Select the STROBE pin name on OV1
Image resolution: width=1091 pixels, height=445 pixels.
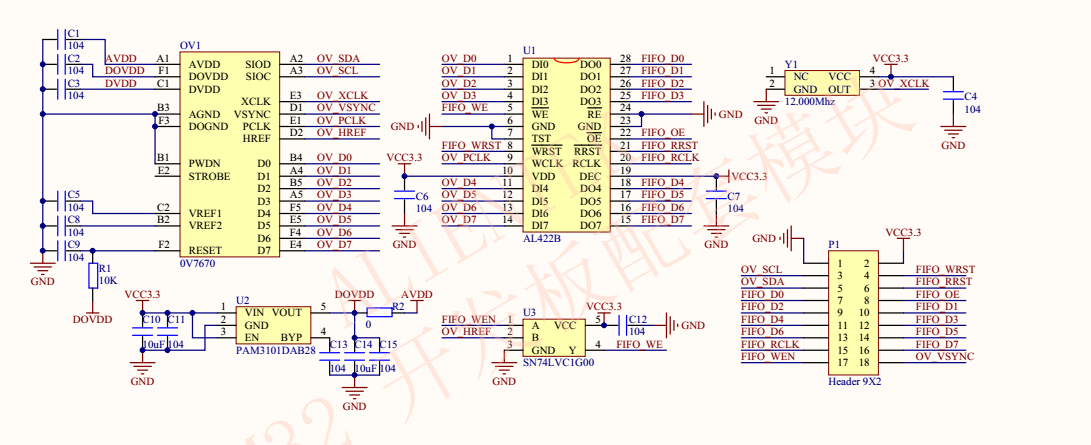(209, 176)
